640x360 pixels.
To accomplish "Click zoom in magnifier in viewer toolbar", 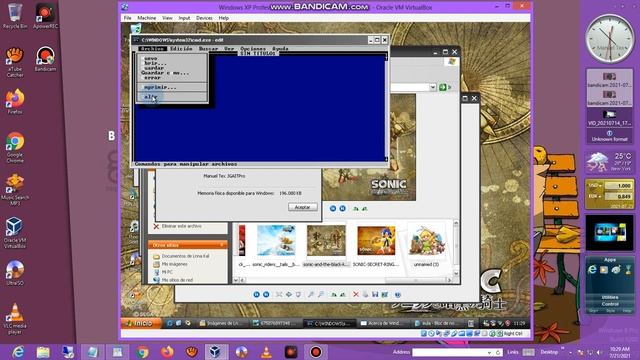I will [311, 294].
